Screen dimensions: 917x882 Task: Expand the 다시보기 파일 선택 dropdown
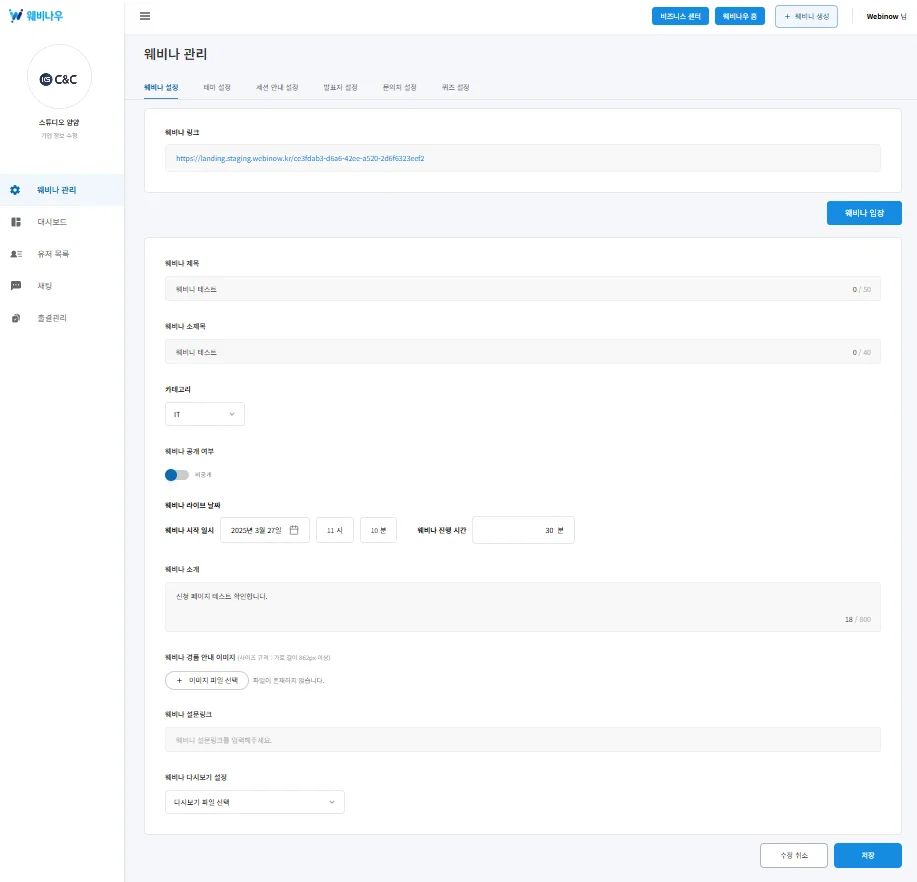pyautogui.click(x=254, y=802)
